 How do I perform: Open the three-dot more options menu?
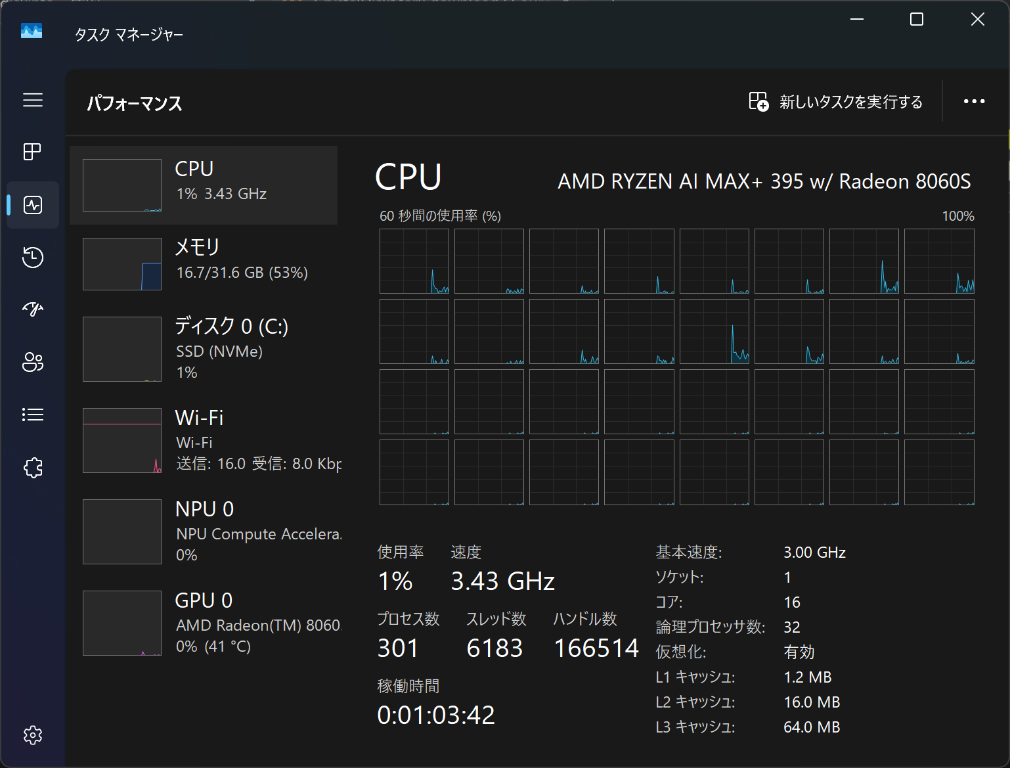click(x=974, y=102)
